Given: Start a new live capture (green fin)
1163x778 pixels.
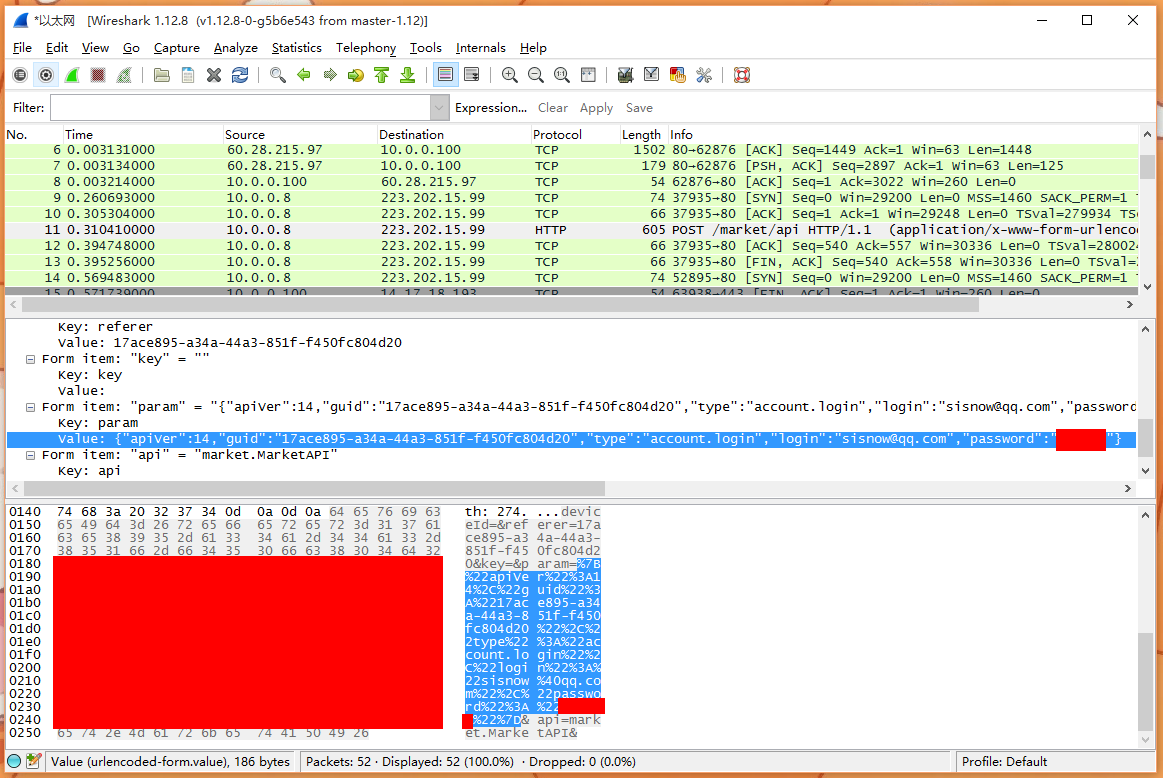Looking at the screenshot, I should click(72, 75).
